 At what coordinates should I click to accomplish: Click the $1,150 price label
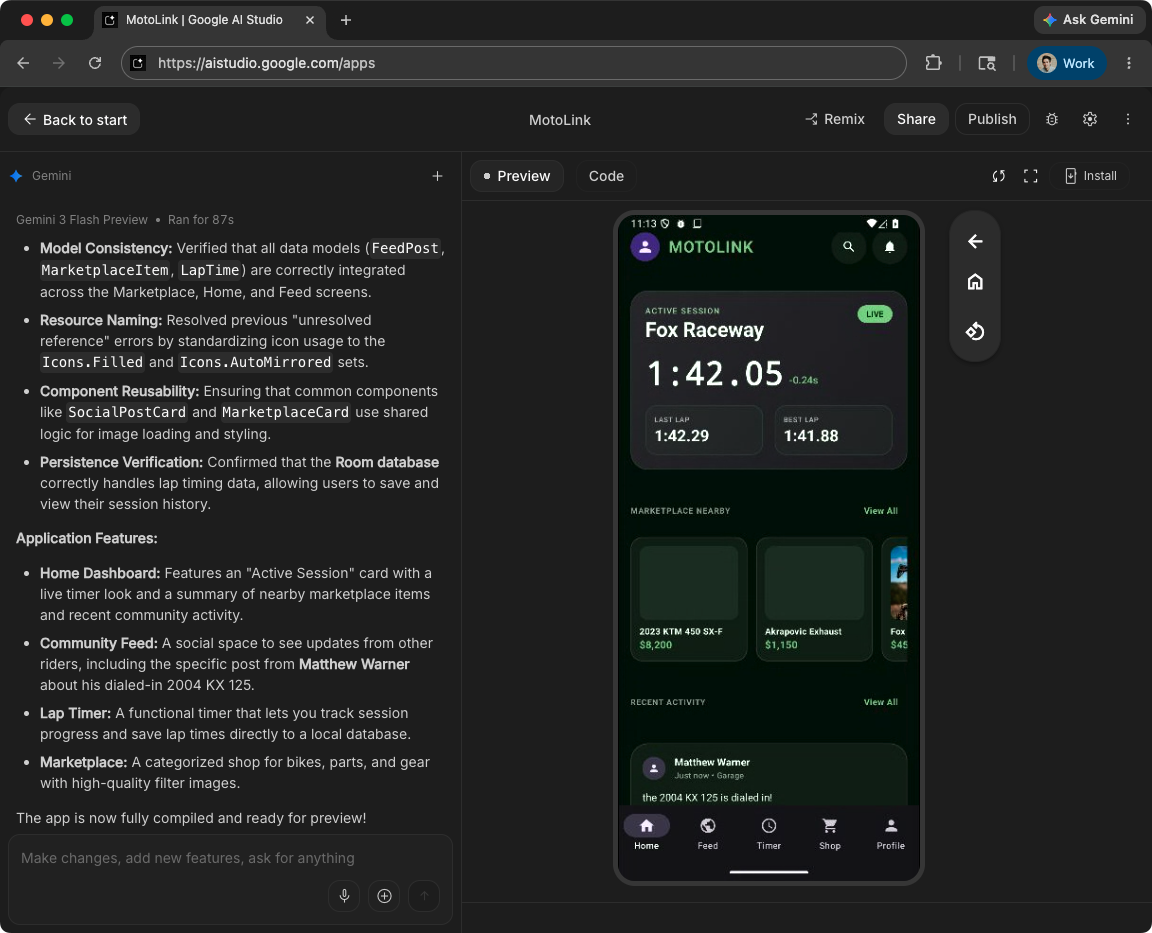pos(781,645)
